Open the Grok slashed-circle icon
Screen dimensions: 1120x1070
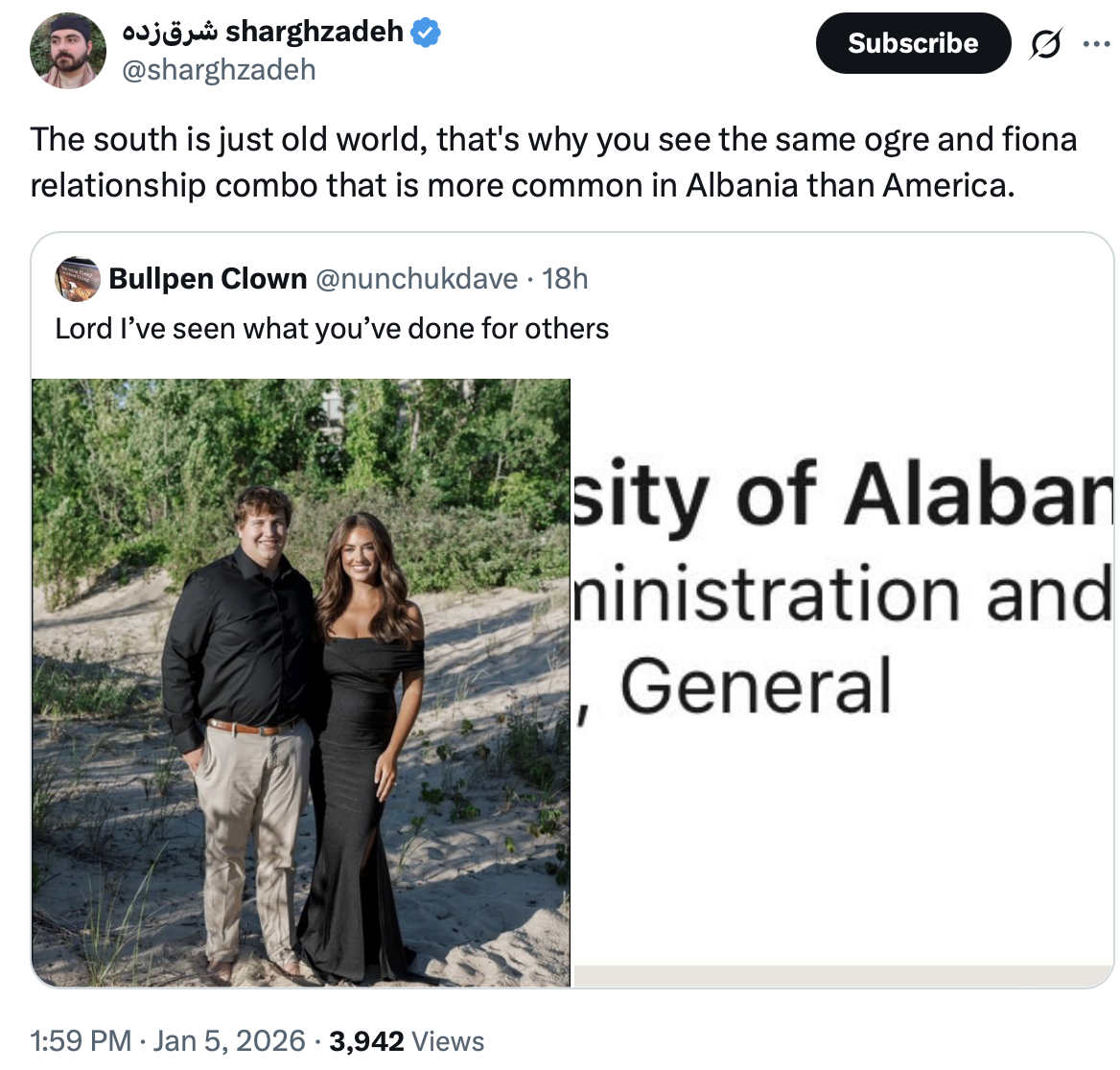click(1045, 44)
